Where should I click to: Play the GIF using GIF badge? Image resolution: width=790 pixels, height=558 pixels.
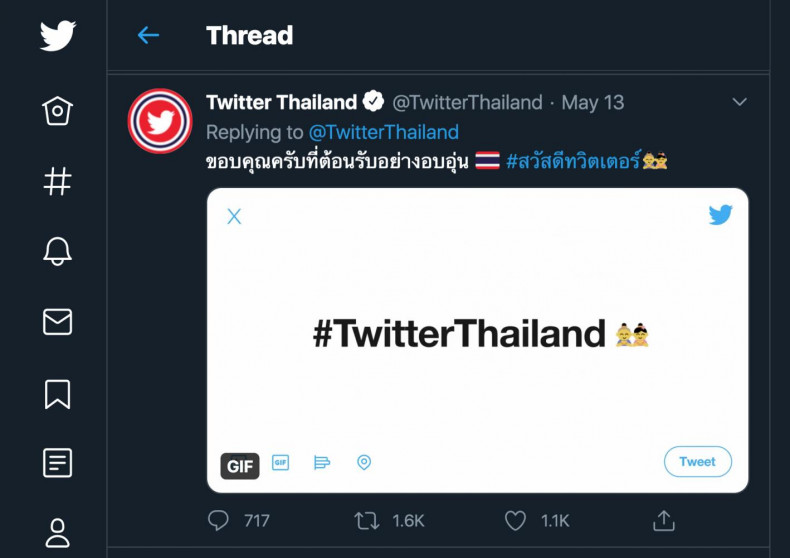pos(240,466)
